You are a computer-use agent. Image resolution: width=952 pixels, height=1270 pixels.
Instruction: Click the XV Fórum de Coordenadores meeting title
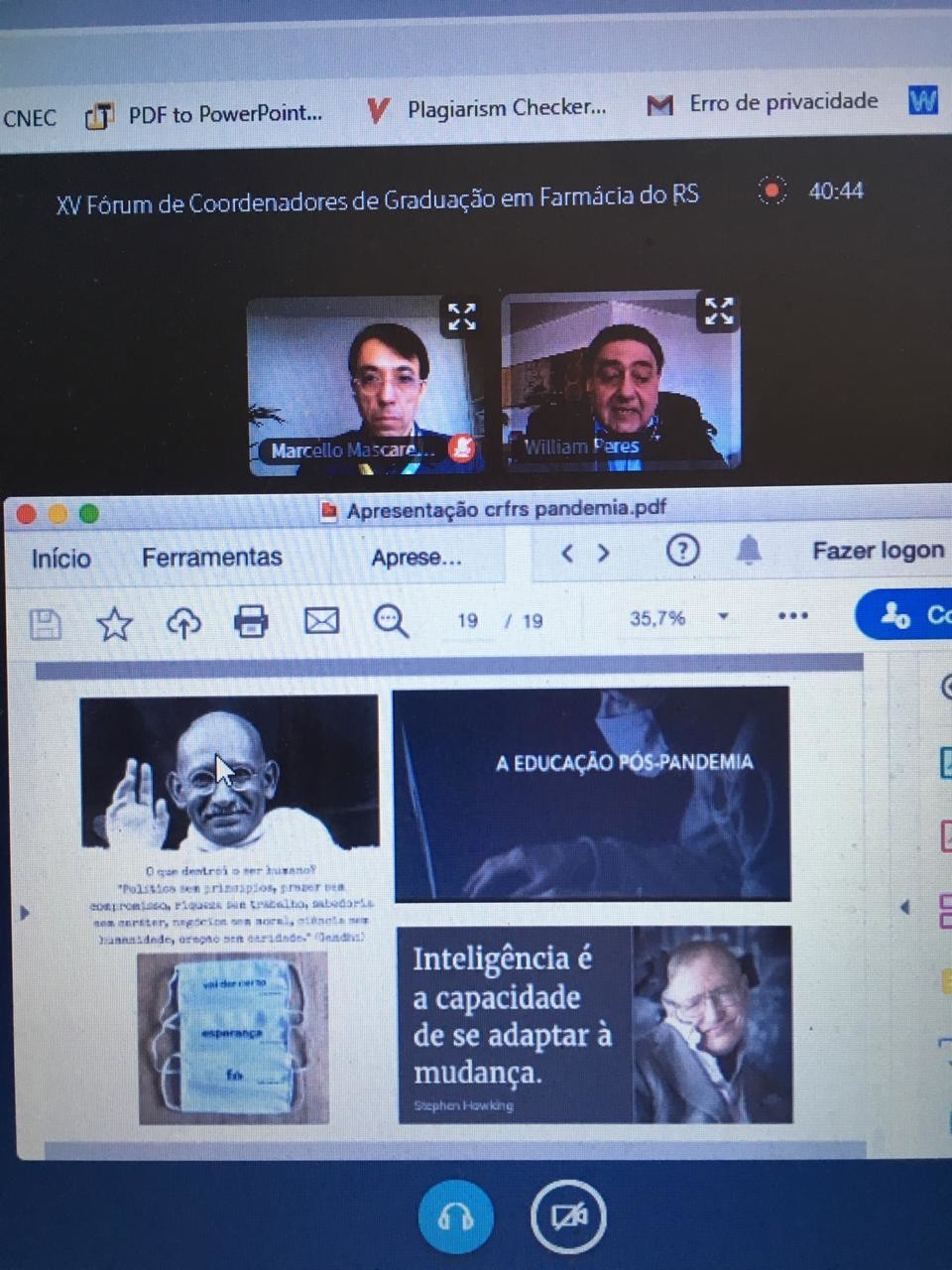click(x=377, y=199)
